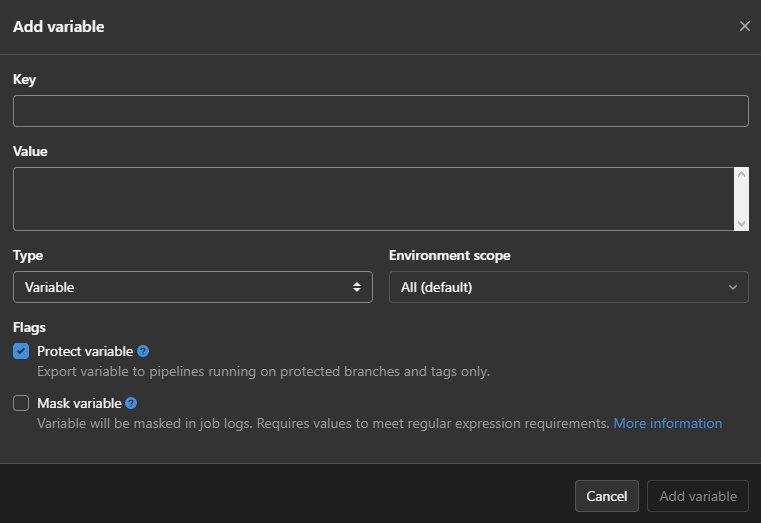The width and height of the screenshot is (761, 523).
Task: Click the Key field label
Action: (24, 79)
